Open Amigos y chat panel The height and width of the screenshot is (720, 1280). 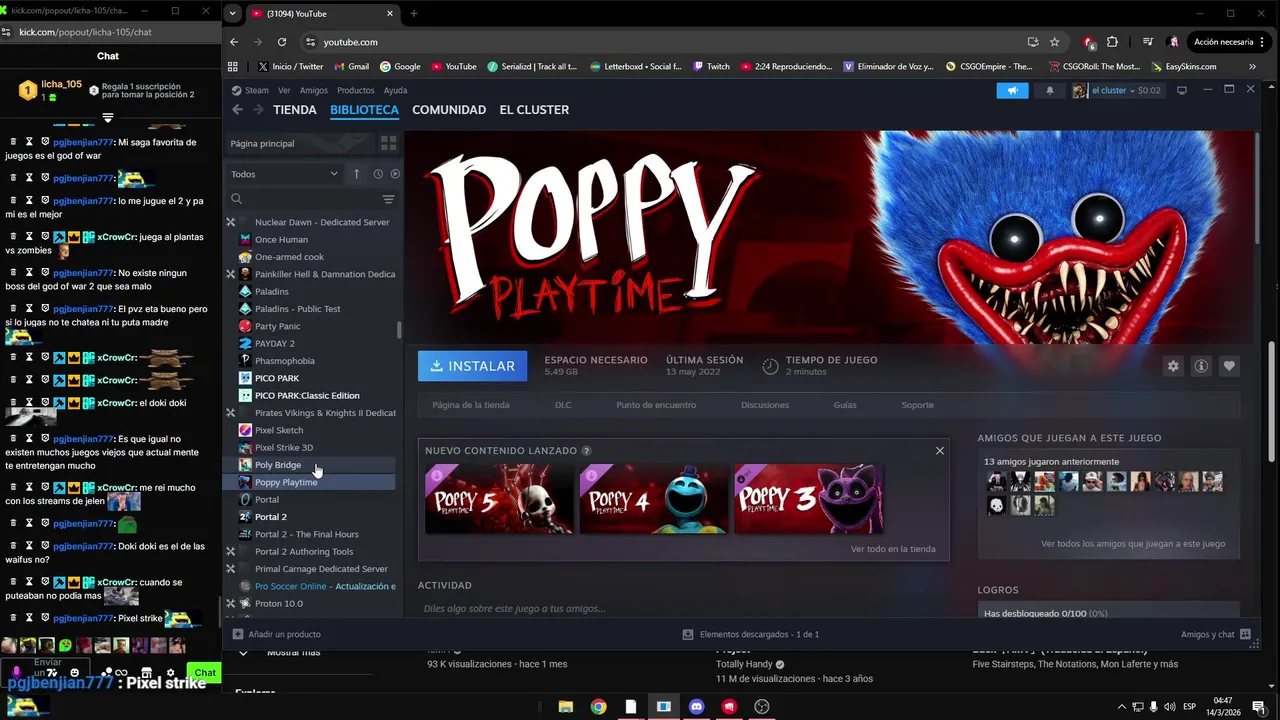click(1215, 634)
